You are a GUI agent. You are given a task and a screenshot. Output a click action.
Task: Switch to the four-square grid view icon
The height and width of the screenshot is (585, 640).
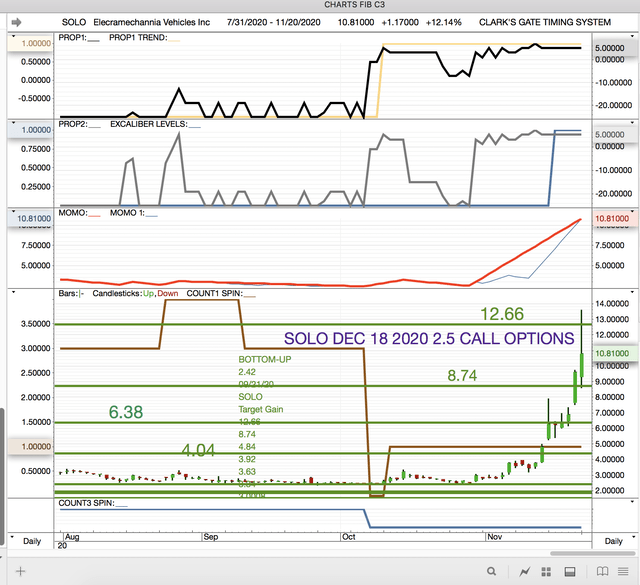[x=546, y=572]
